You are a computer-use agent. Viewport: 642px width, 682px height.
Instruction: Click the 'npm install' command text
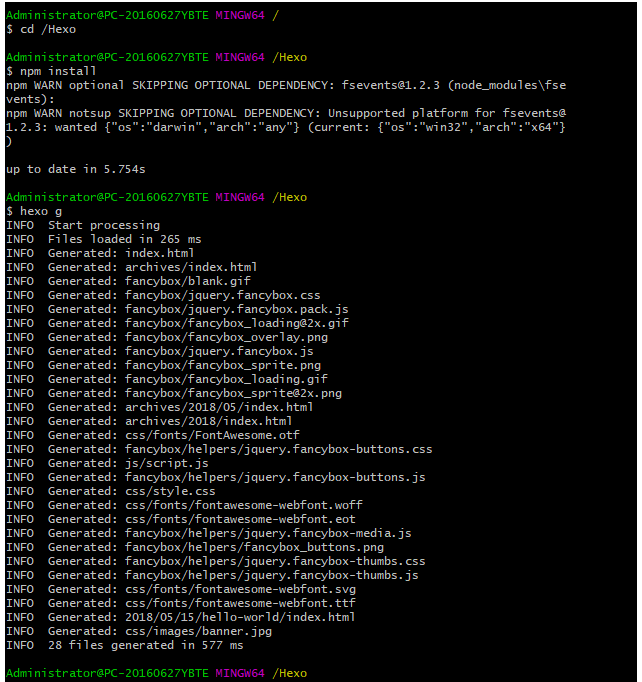(x=58, y=71)
